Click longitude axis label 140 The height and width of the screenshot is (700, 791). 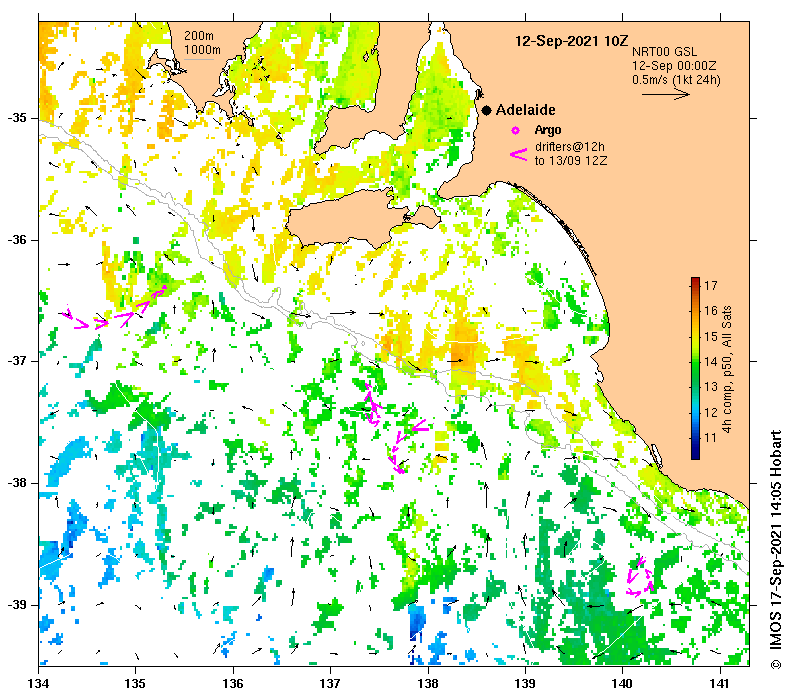[x=623, y=684]
